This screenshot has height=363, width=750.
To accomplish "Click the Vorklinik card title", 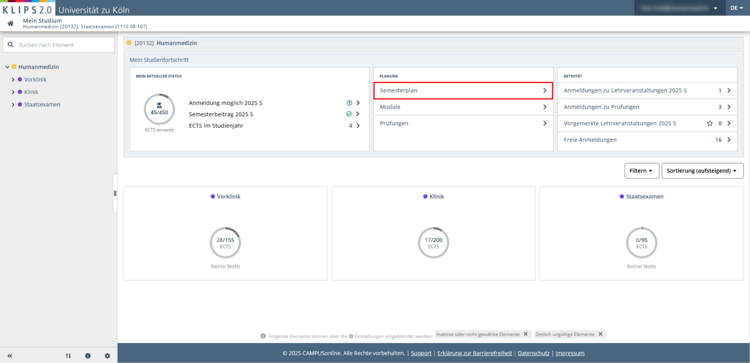I will click(x=229, y=196).
